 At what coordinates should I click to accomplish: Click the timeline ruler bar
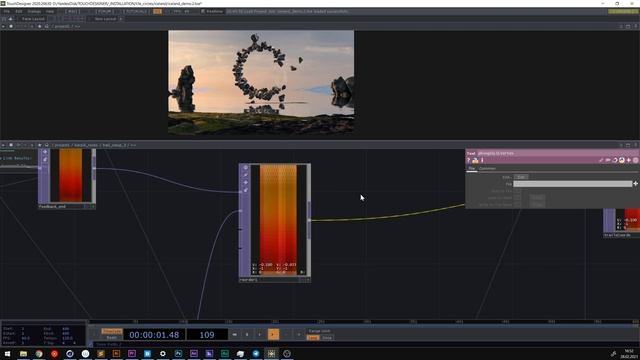pos(363,322)
